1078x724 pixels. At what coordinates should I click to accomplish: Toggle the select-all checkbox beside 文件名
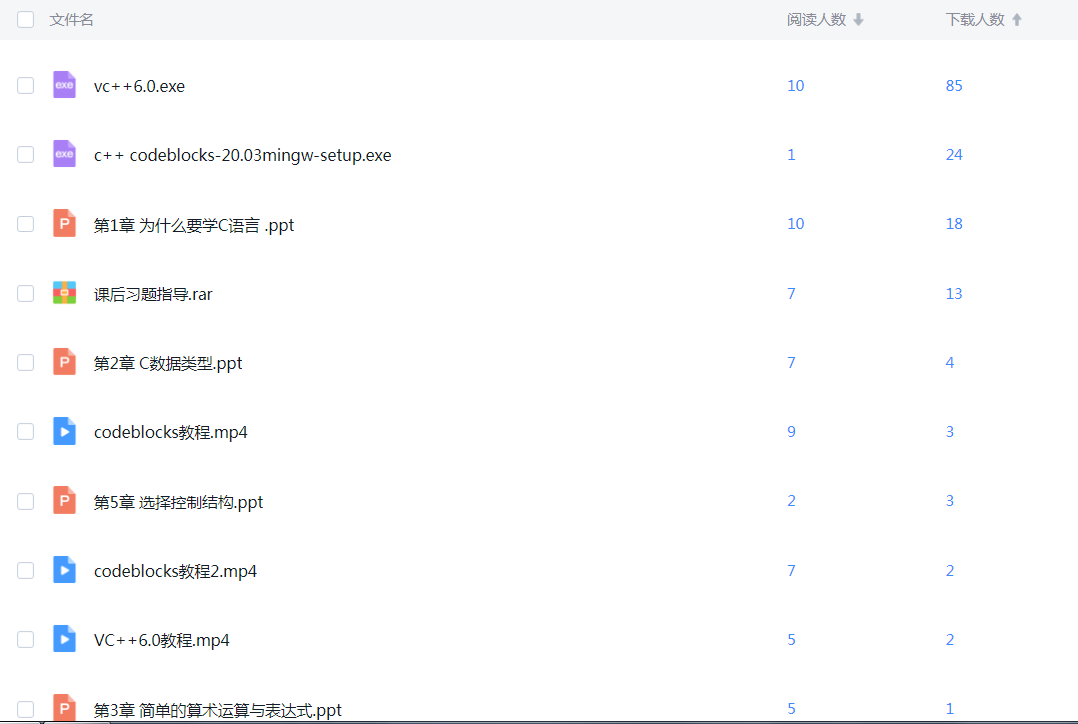click(x=26, y=19)
